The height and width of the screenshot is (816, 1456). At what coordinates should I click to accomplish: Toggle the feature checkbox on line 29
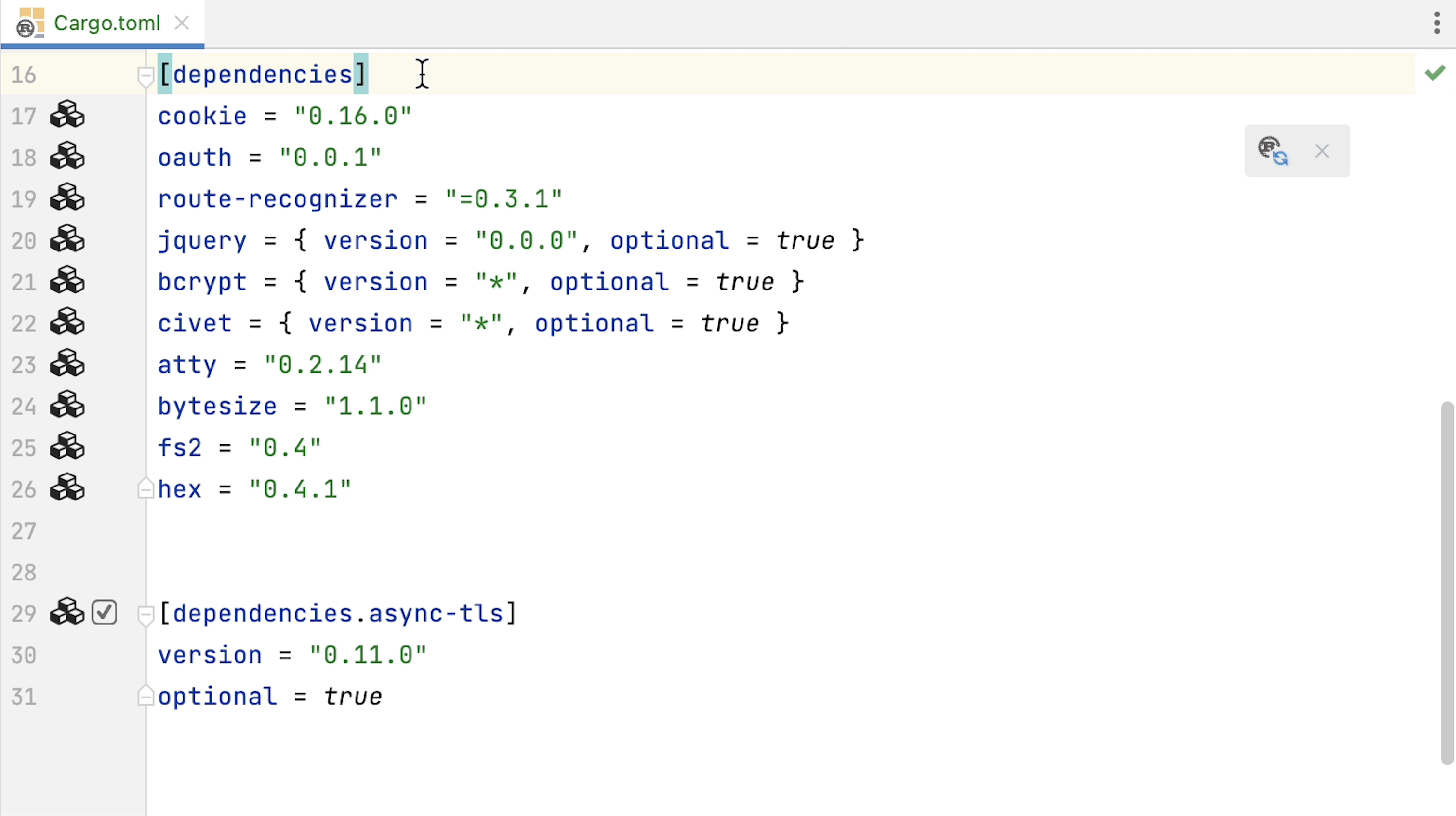pyautogui.click(x=104, y=613)
